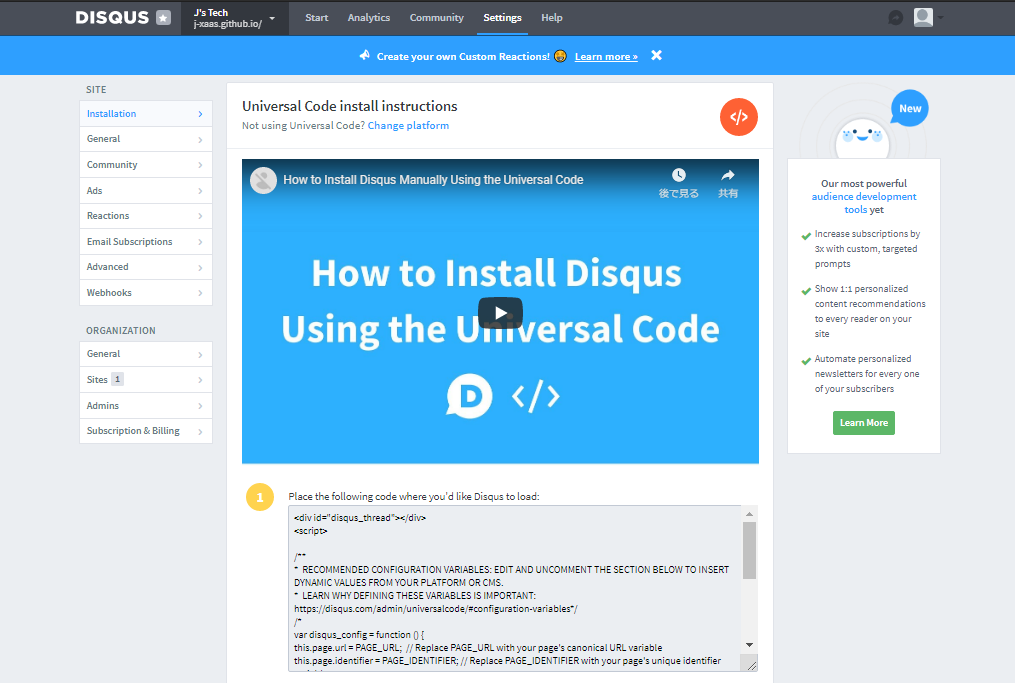Screen dimensions: 1015x683
Task: Click the orange Universal Code icon
Action: pyautogui.click(x=739, y=117)
